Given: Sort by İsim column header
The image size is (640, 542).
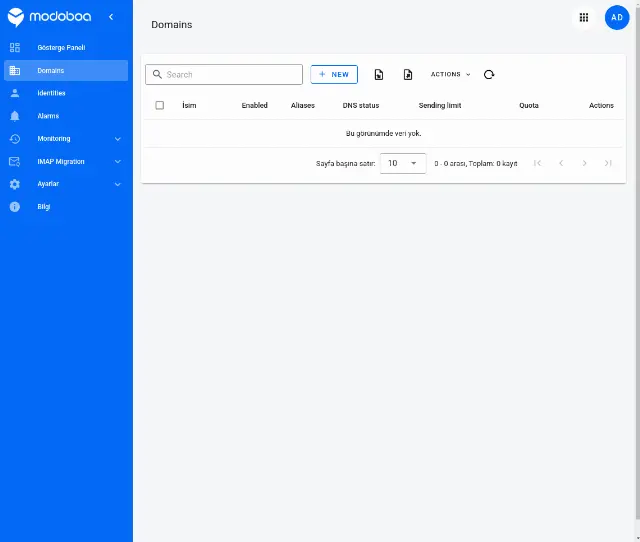Looking at the screenshot, I should [189, 105].
